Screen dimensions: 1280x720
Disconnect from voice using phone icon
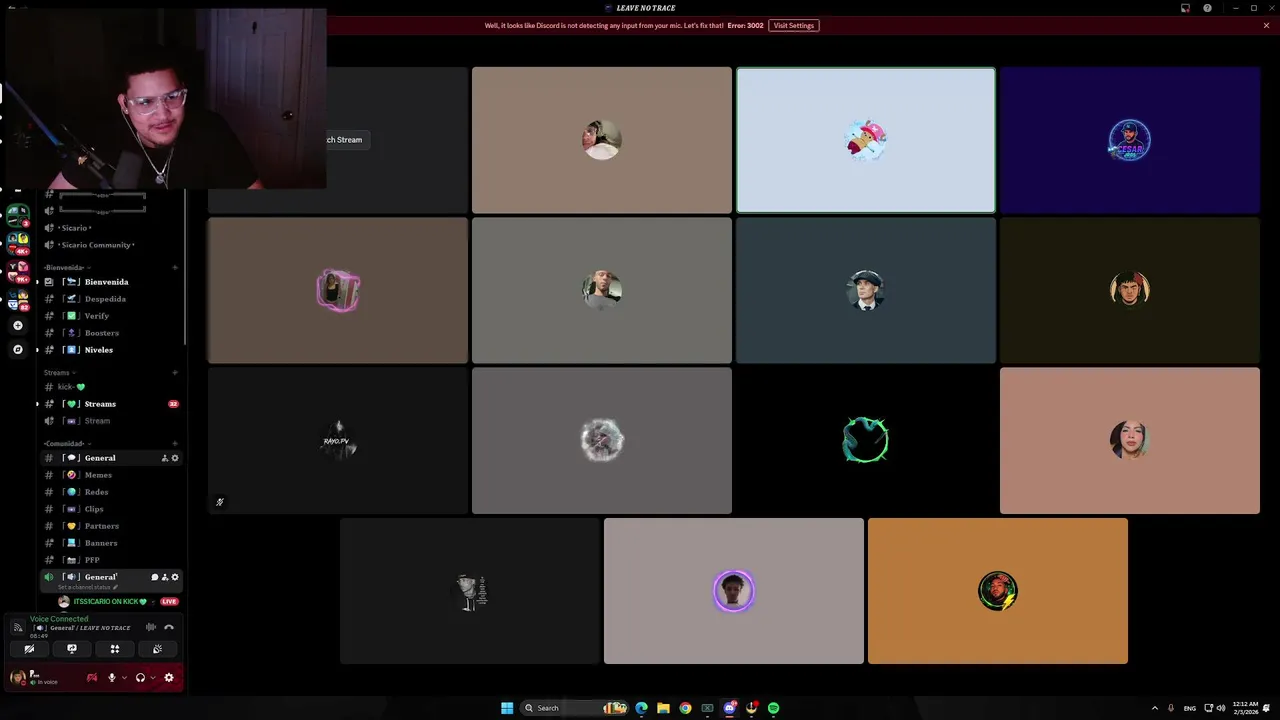point(169,627)
